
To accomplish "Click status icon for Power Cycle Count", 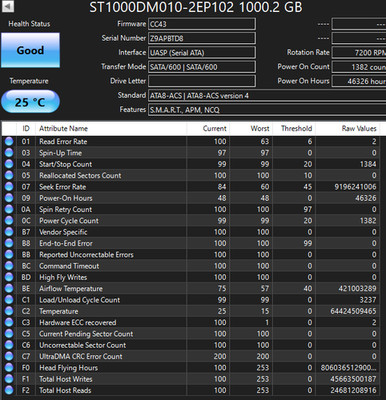I will [9, 221].
